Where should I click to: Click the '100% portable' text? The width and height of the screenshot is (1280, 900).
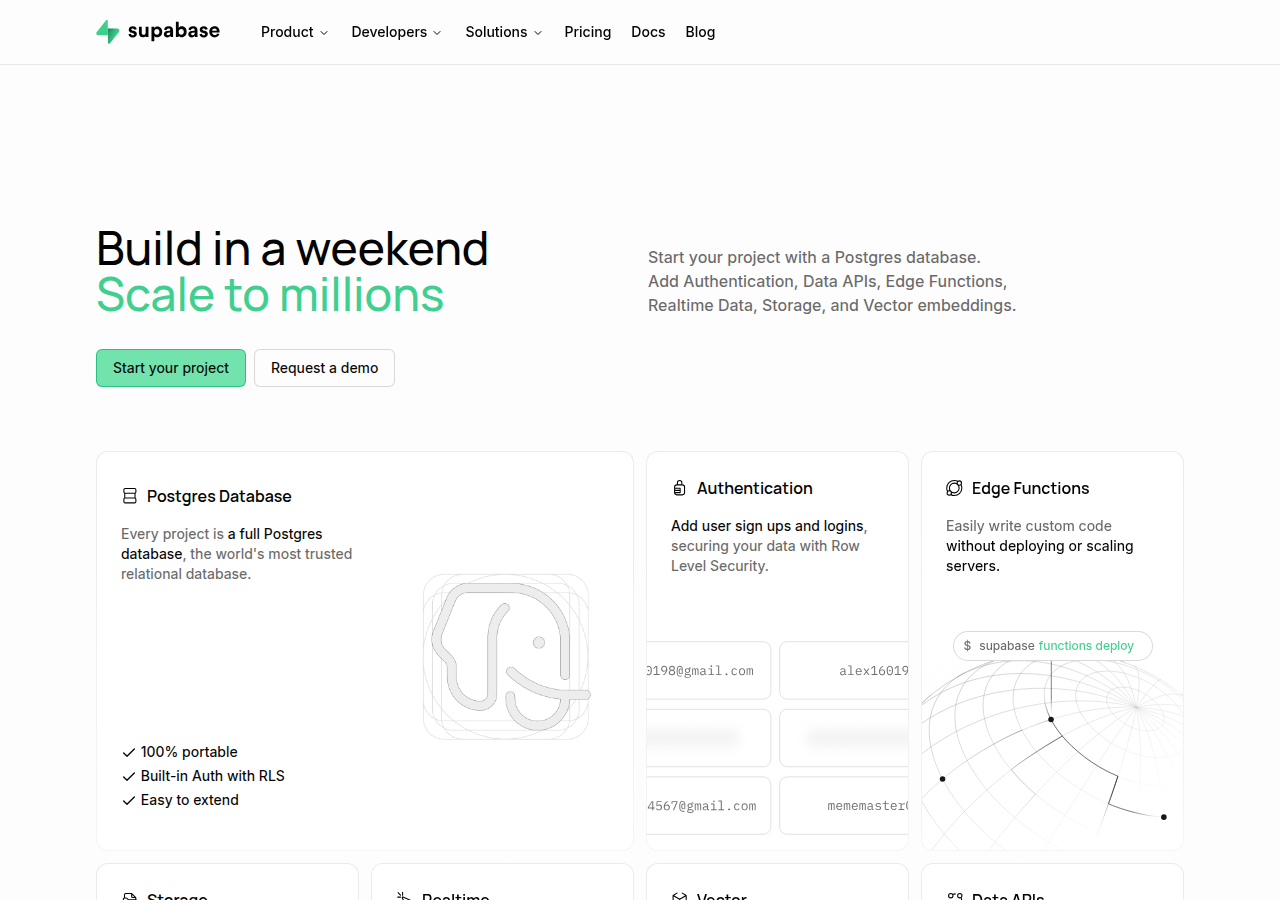[x=189, y=752]
